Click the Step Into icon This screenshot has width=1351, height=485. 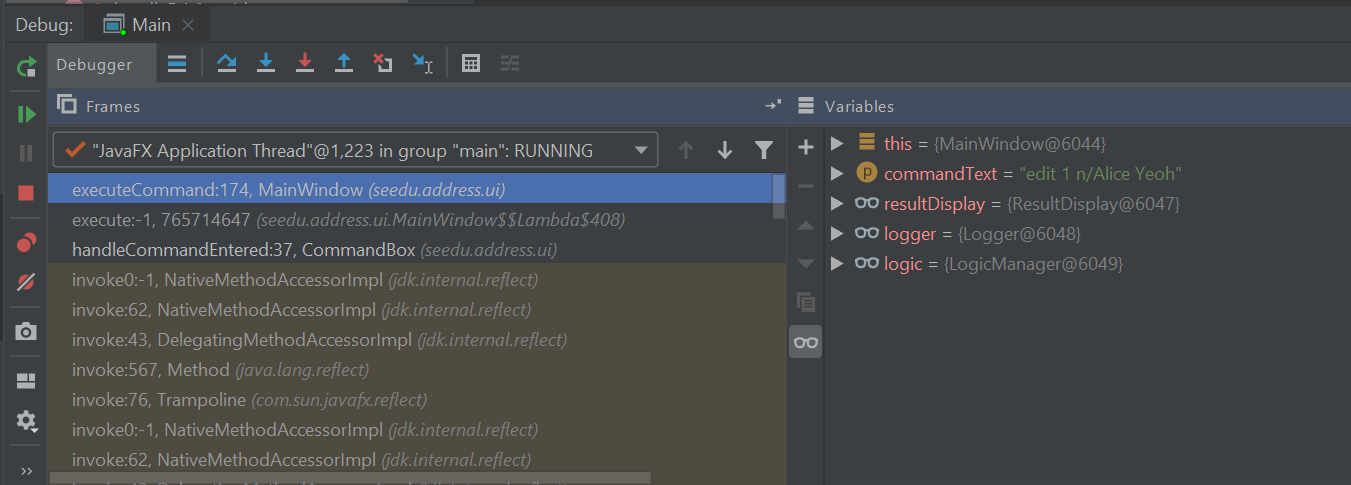tap(266, 64)
